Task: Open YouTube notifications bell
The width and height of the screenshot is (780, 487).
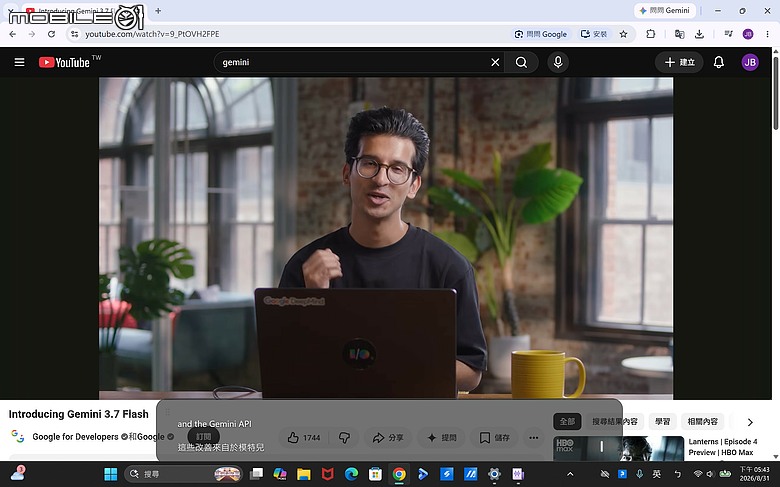Action: tap(719, 62)
